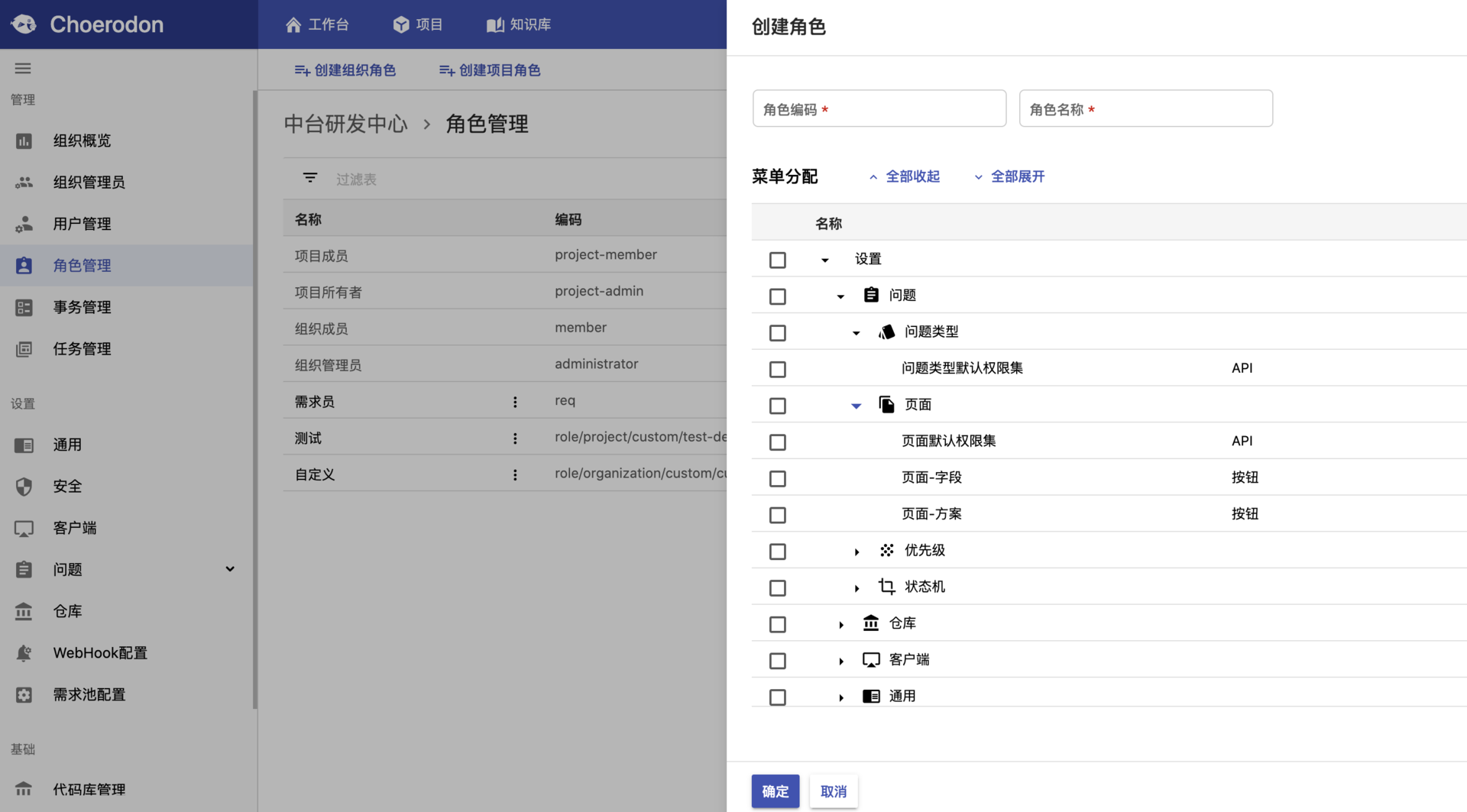Click the 状态机 icon in menu tree
This screenshot has height=812, width=1467.
(886, 587)
